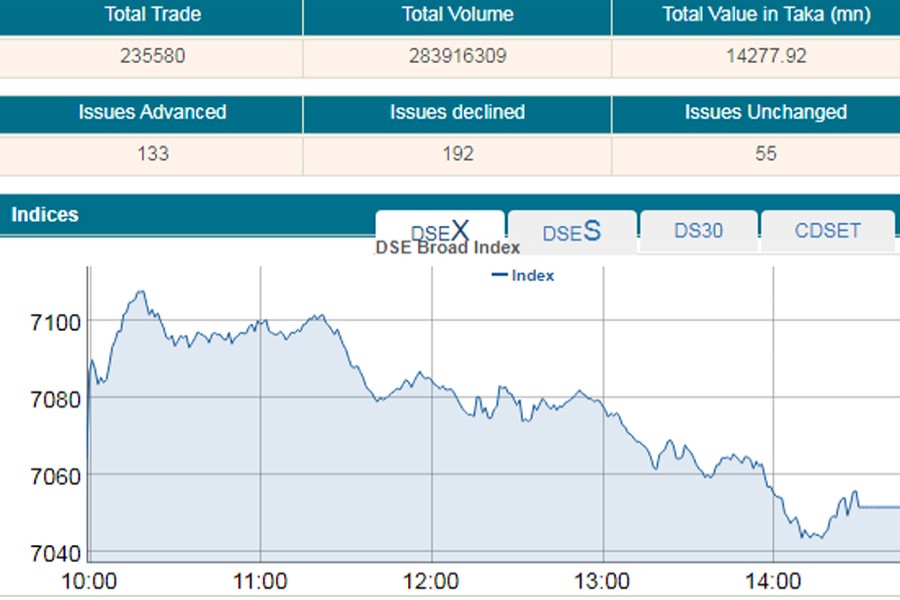
Task: Open the DSES index tab
Action: pos(571,232)
